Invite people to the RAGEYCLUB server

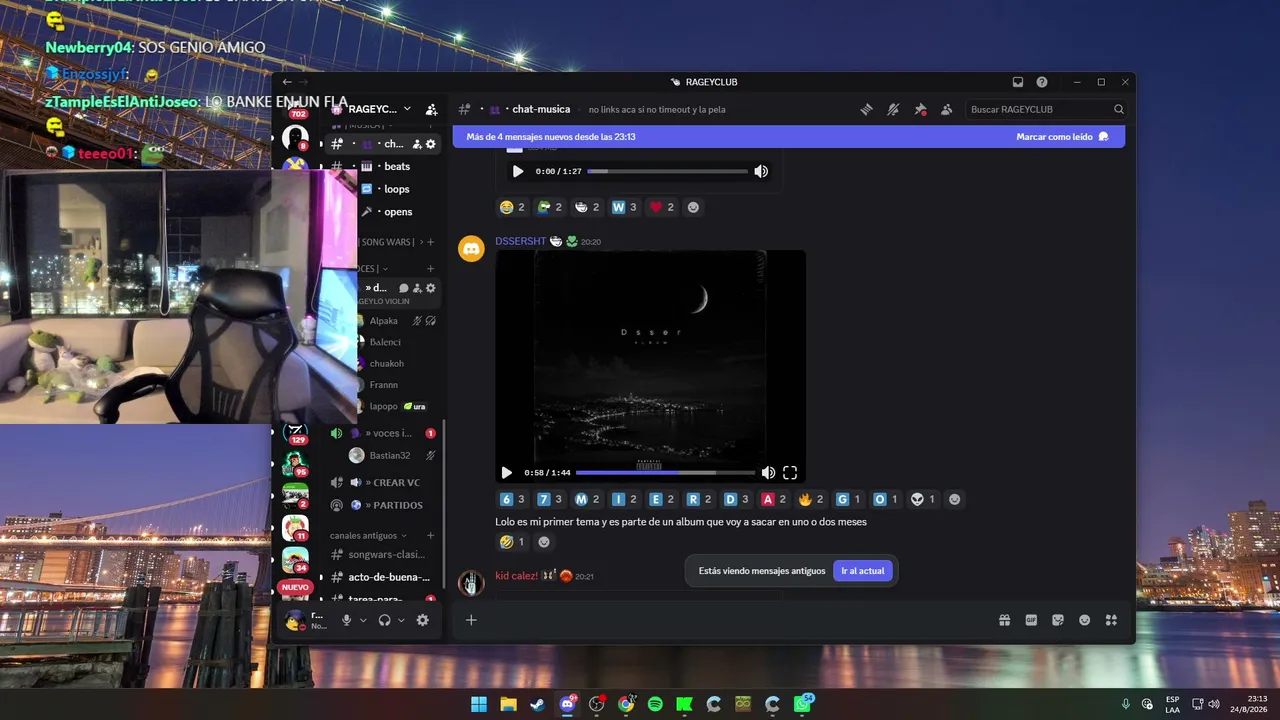(431, 109)
